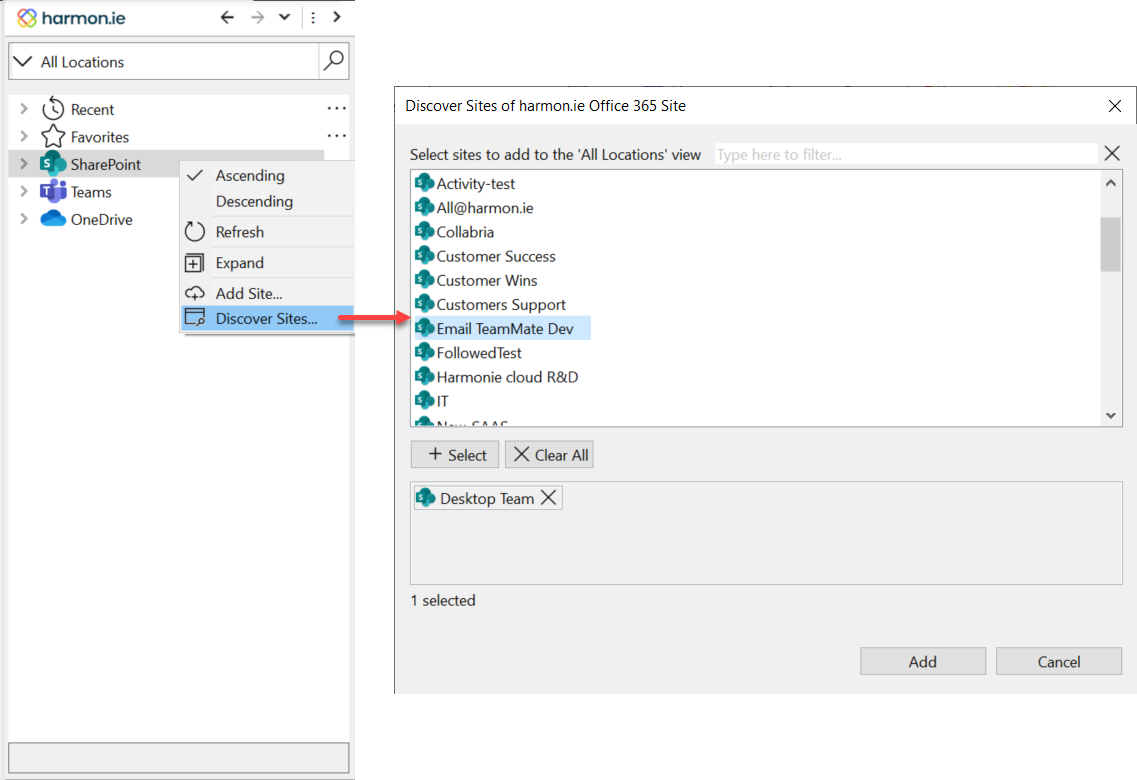Expand the Teams tree node
This screenshot has height=780, width=1137.
click(24, 191)
